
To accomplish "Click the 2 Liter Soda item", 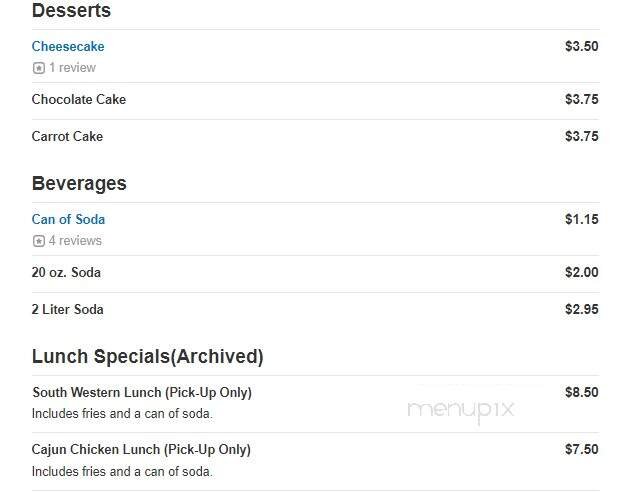I will click(67, 310).
